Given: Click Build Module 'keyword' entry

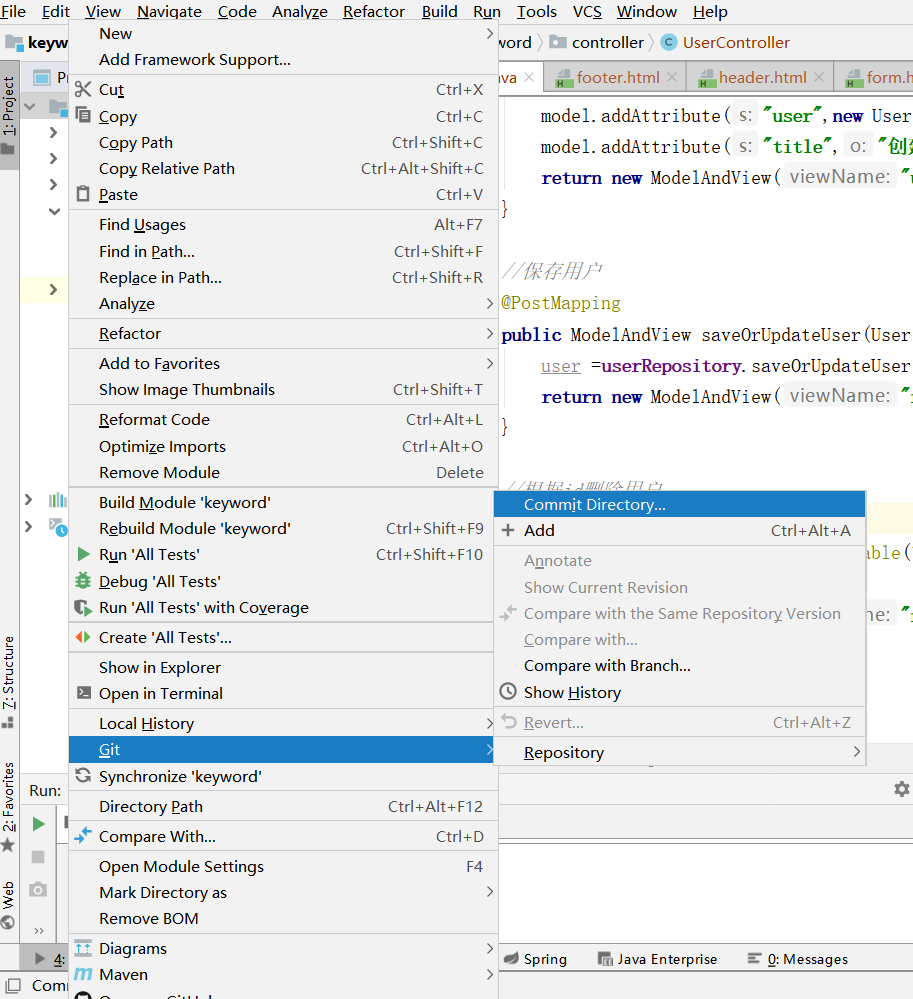Looking at the screenshot, I should tap(283, 502).
